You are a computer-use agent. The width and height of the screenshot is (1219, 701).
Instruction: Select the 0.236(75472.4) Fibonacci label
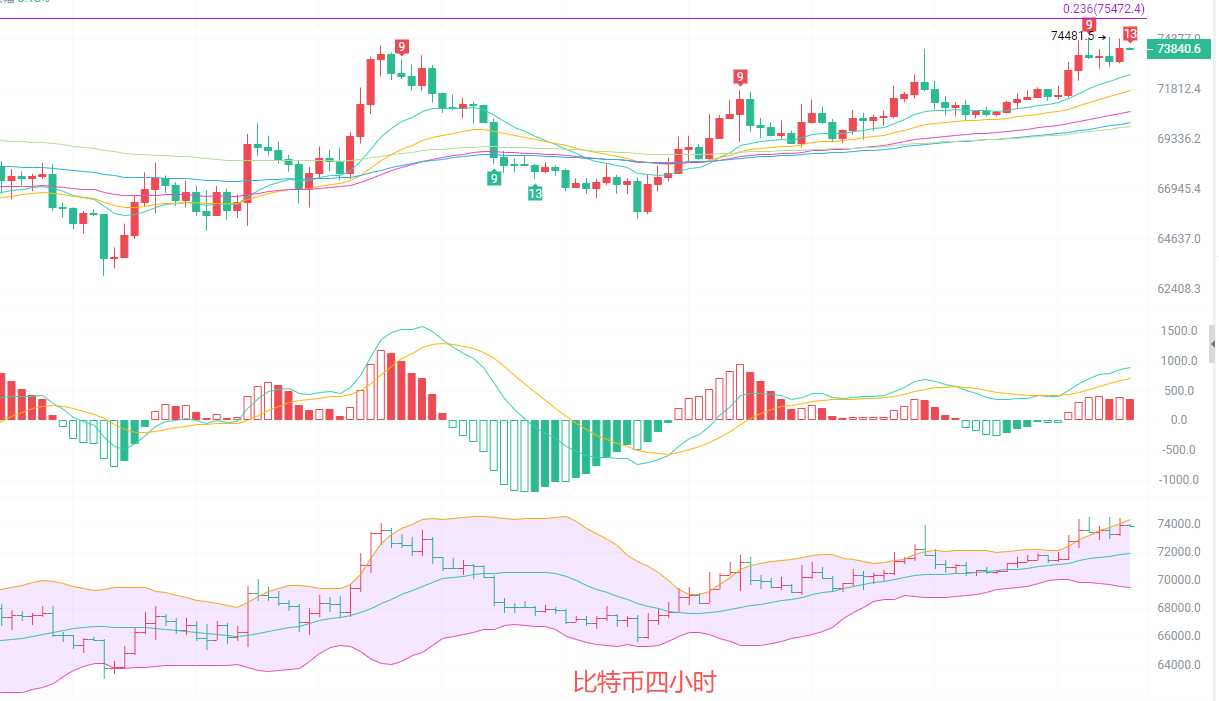pyautogui.click(x=1104, y=8)
